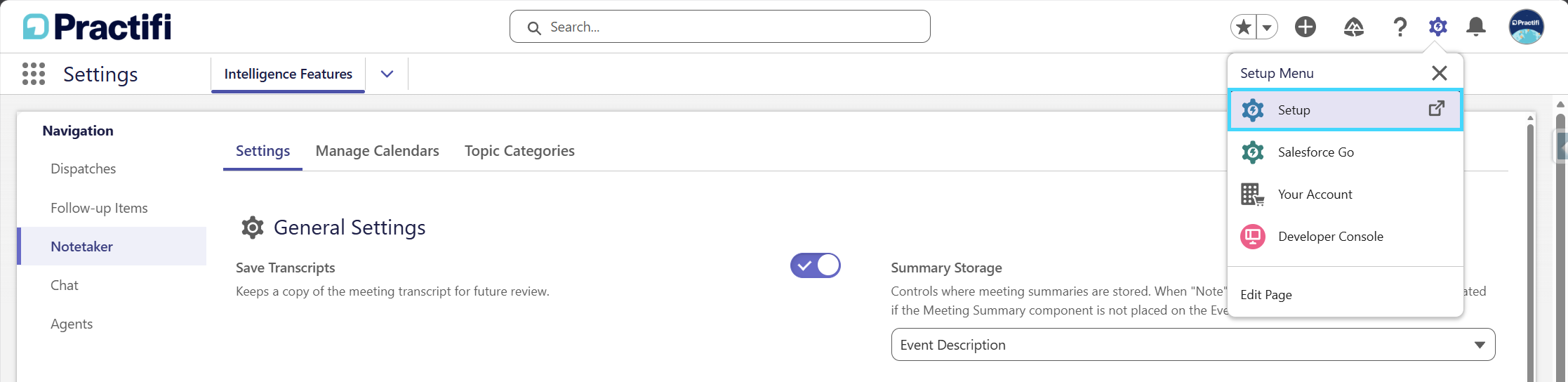Switch to the Manage Calendars tab
The image size is (1568, 382).
[377, 151]
